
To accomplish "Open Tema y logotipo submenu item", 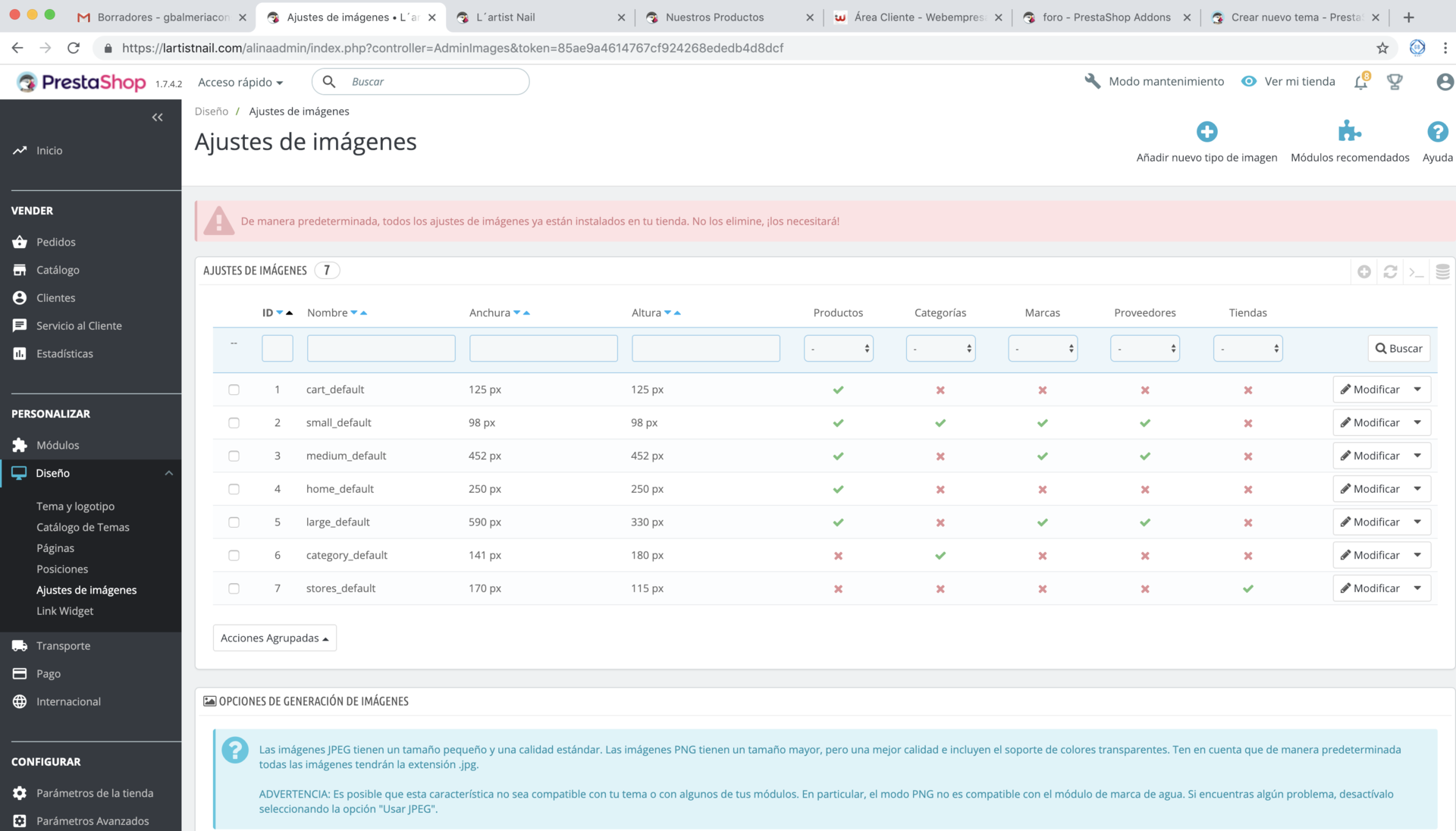I will (75, 506).
